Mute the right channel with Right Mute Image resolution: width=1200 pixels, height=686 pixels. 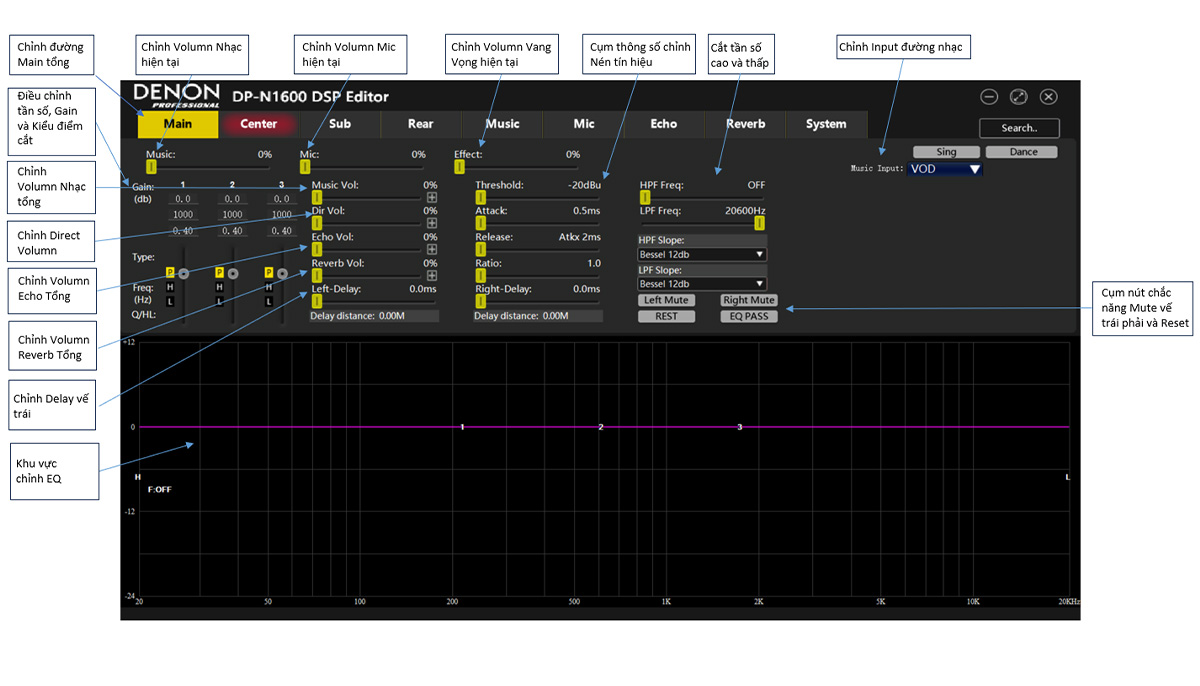click(x=749, y=300)
